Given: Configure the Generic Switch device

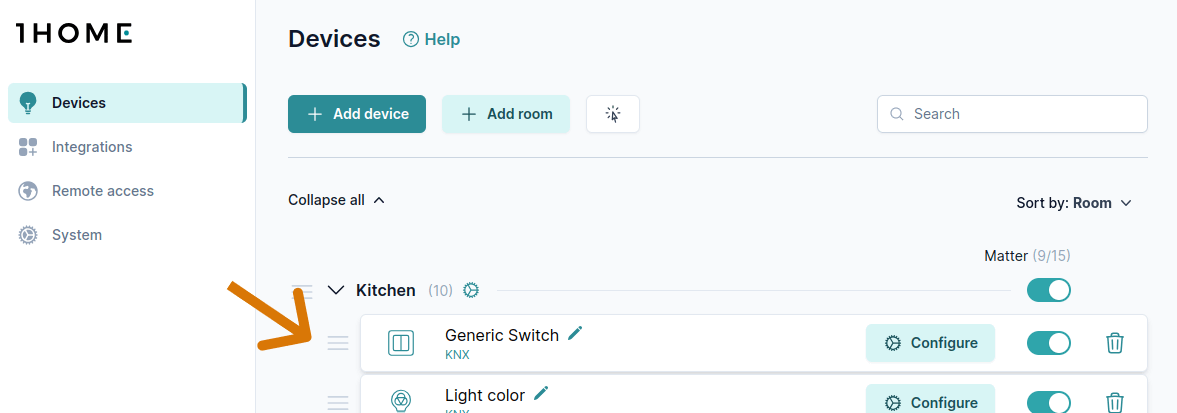Looking at the screenshot, I should point(930,343).
